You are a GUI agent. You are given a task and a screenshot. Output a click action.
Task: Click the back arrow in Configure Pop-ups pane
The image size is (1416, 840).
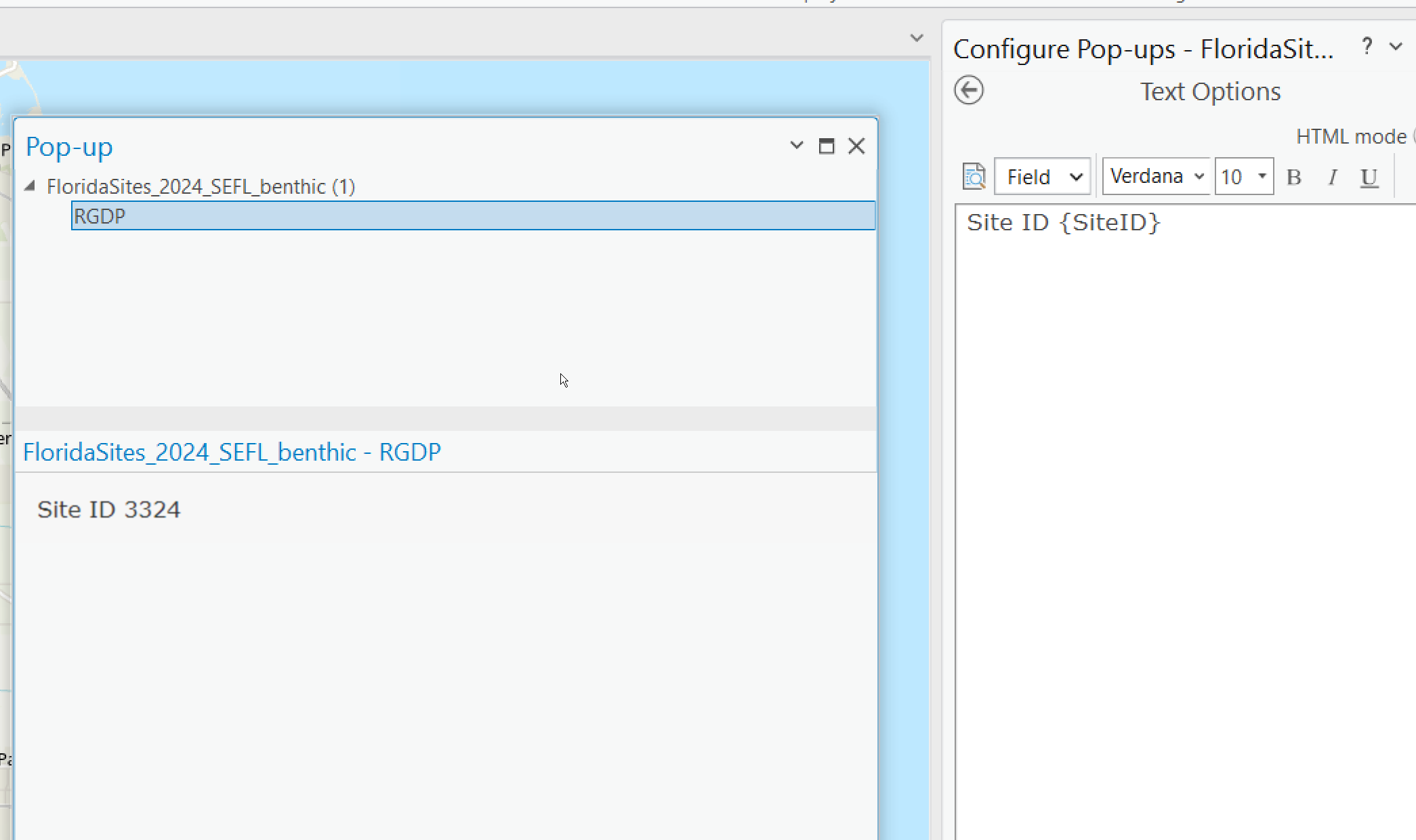pyautogui.click(x=968, y=90)
